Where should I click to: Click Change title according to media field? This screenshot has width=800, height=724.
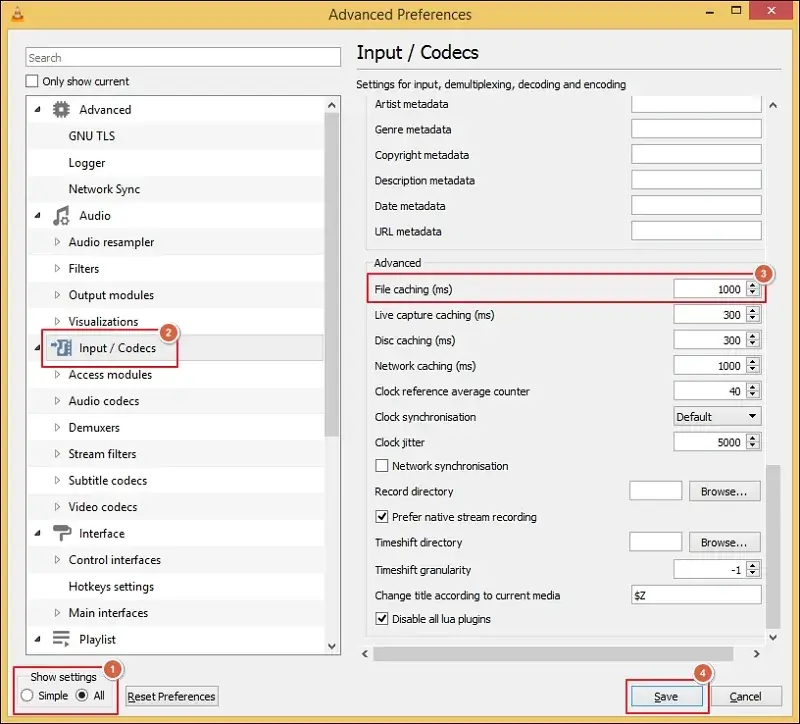(x=696, y=595)
